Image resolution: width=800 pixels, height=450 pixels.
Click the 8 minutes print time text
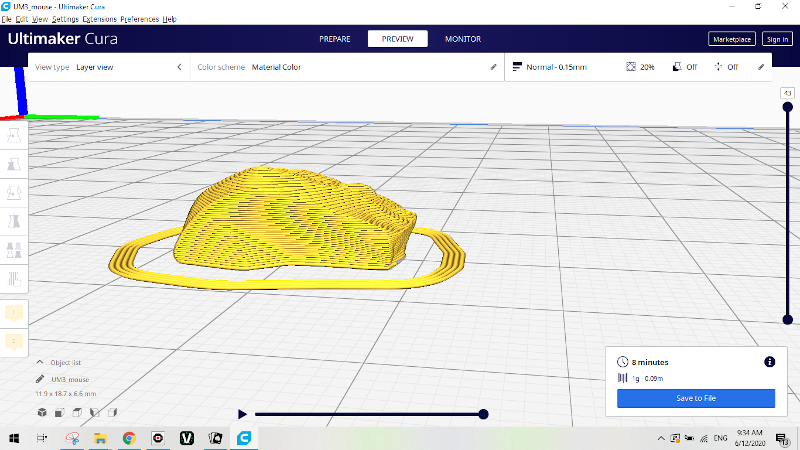(x=650, y=362)
